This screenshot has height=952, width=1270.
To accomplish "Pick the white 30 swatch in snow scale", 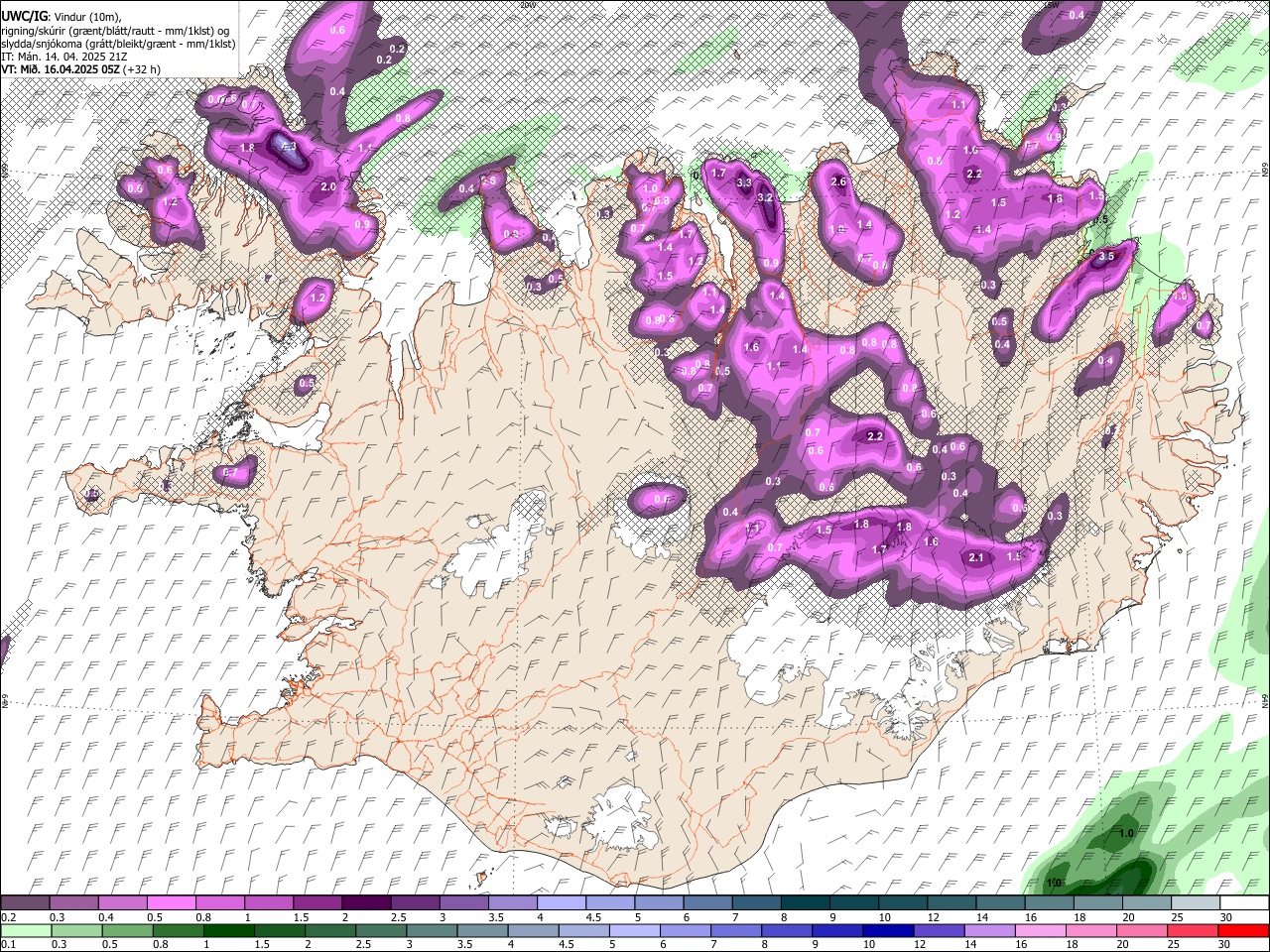I will 1244,903.
